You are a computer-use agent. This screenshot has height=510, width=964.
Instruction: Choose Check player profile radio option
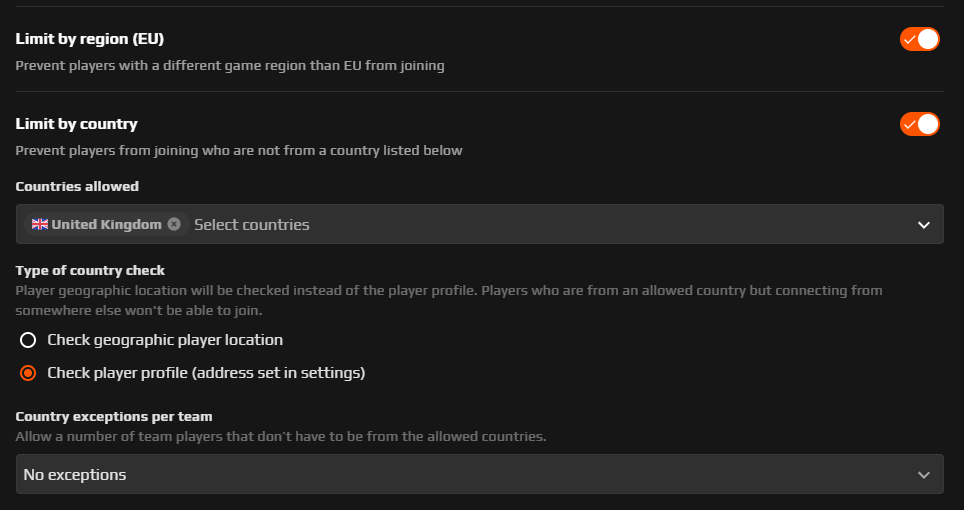point(28,373)
